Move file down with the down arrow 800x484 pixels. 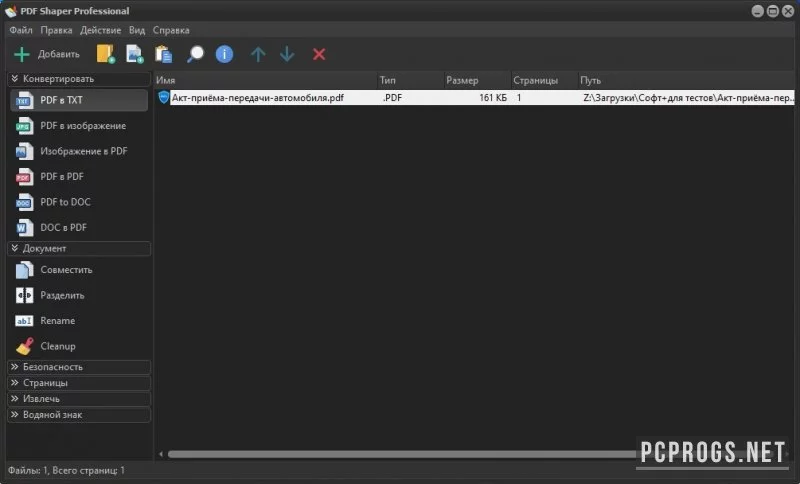[287, 54]
